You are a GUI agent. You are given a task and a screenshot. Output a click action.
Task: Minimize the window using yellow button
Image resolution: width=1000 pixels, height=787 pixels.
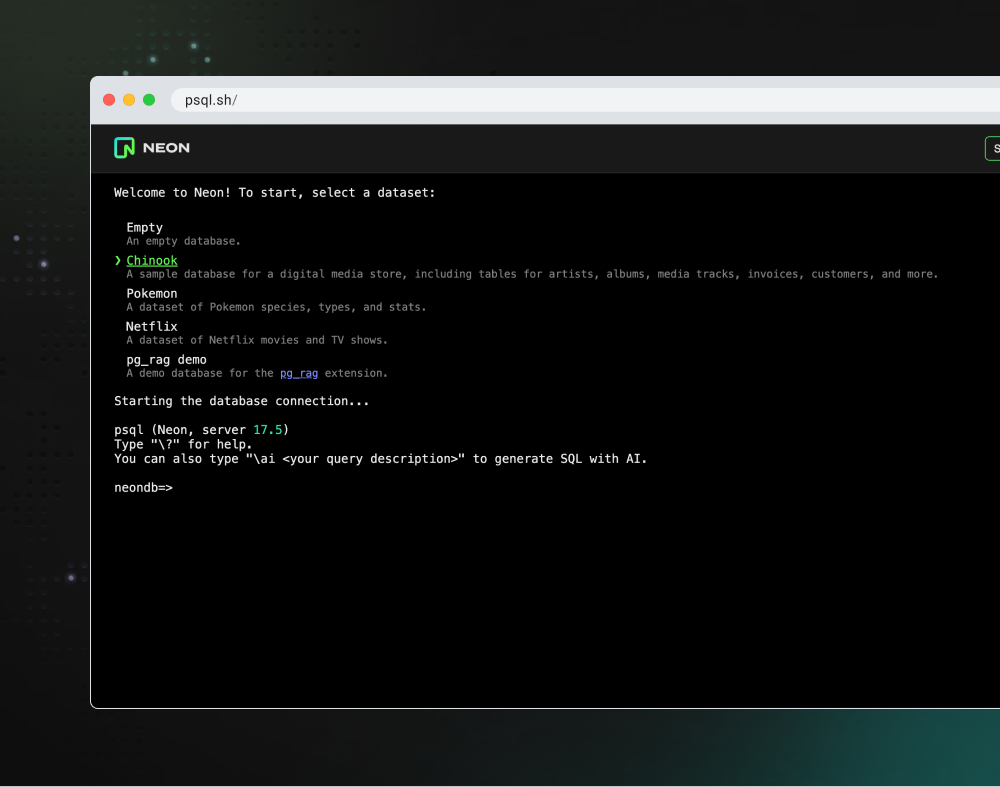point(129,100)
